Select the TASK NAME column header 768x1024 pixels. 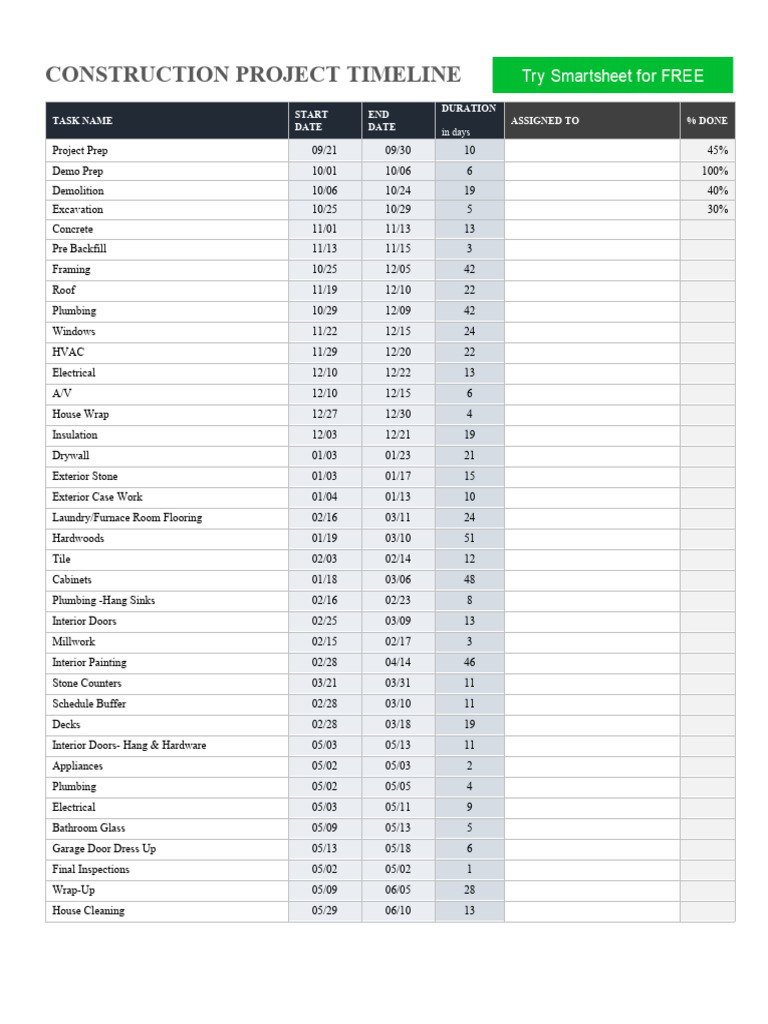[x=167, y=120]
